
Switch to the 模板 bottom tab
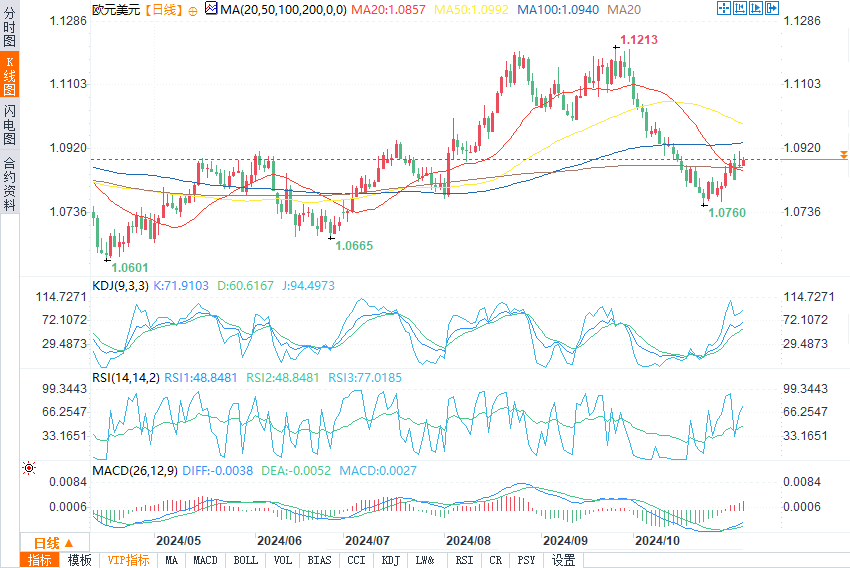pyautogui.click(x=79, y=560)
